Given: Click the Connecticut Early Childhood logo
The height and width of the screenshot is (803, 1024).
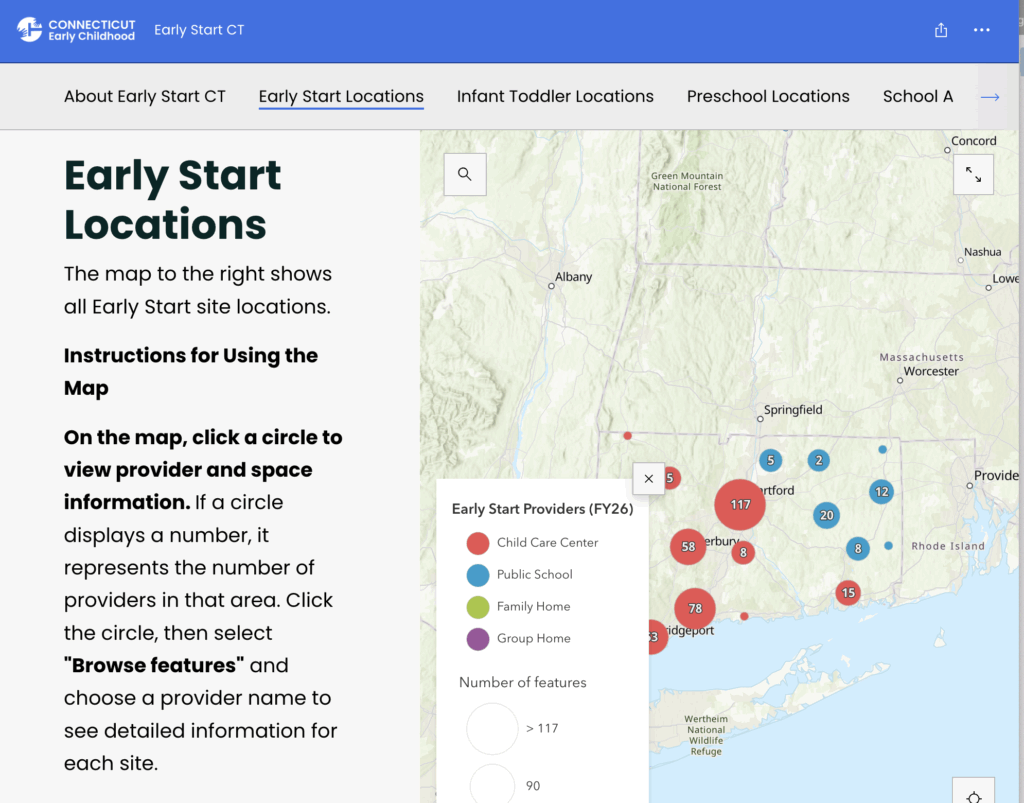Looking at the screenshot, I should 76,30.
